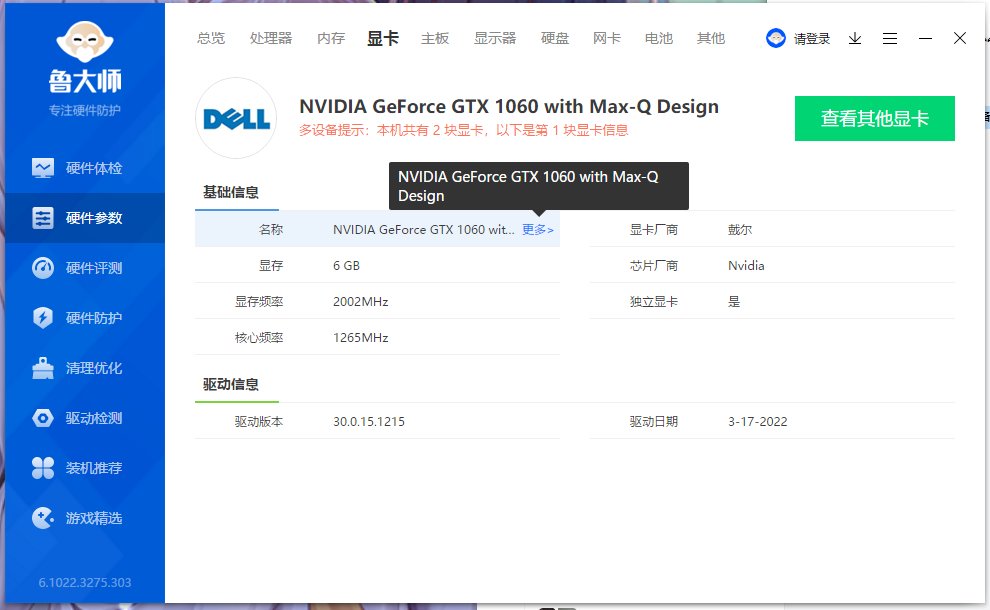The width and height of the screenshot is (990, 610).
Task: Click driver date 3-17-2022
Action: click(758, 422)
